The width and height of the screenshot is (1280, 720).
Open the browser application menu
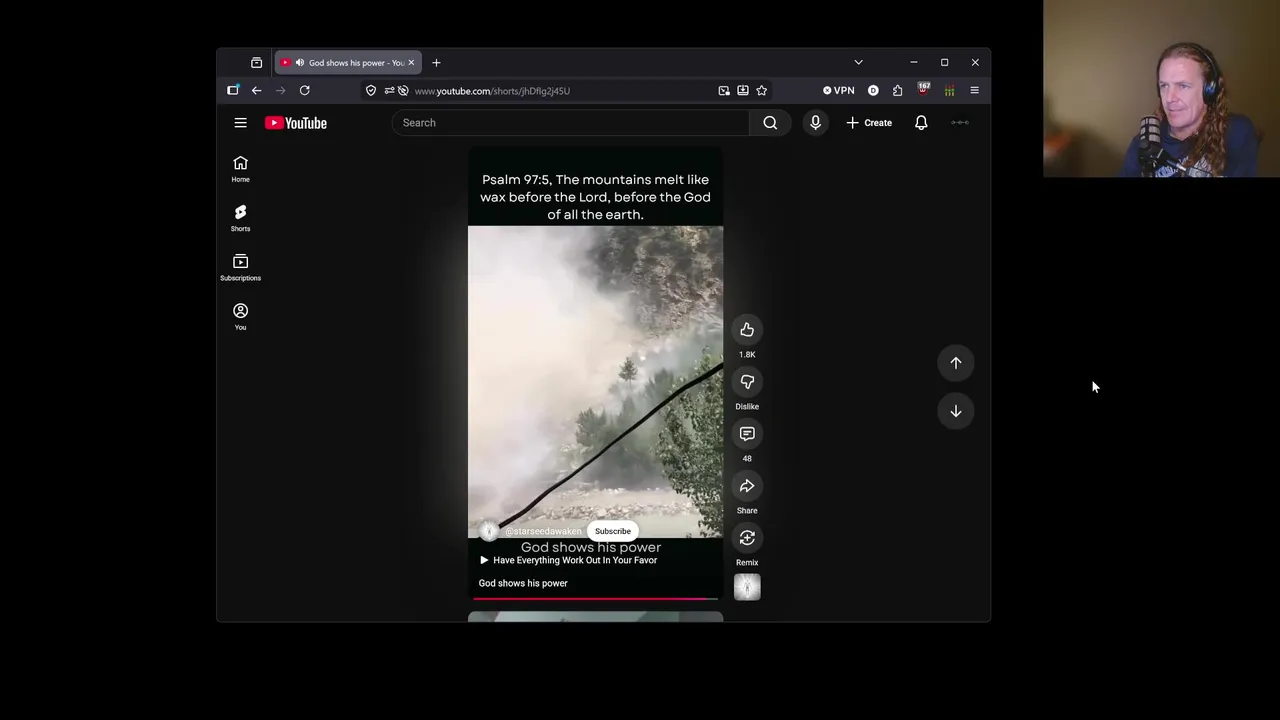[974, 90]
